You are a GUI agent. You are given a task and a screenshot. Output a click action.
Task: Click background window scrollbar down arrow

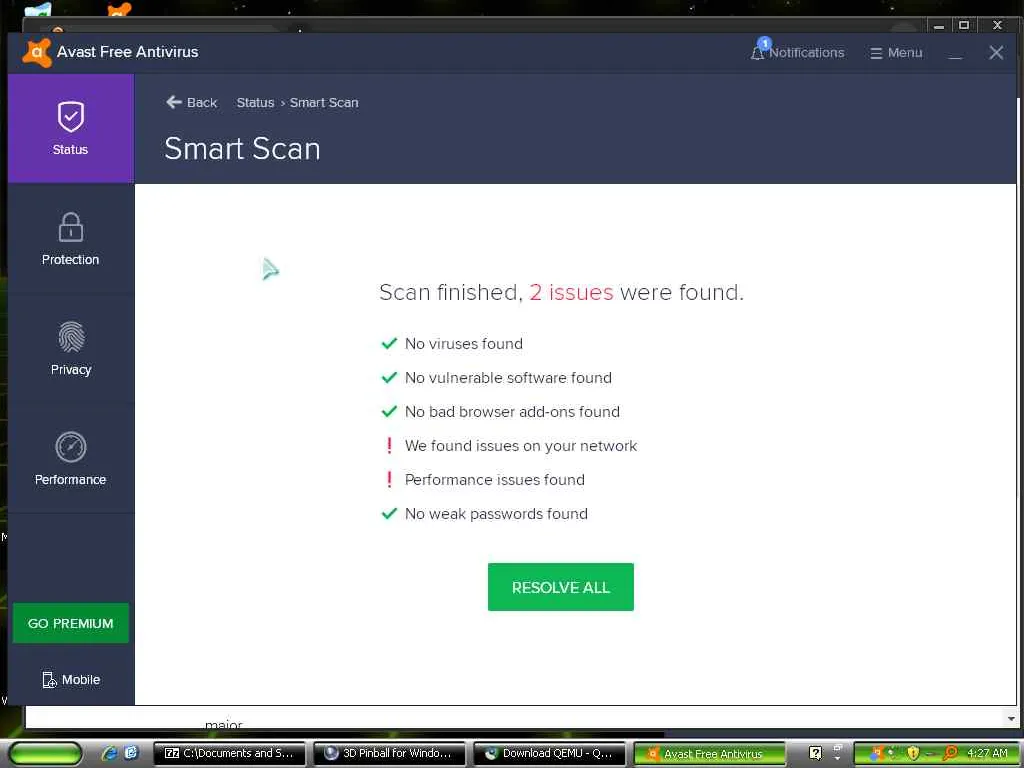click(1011, 718)
